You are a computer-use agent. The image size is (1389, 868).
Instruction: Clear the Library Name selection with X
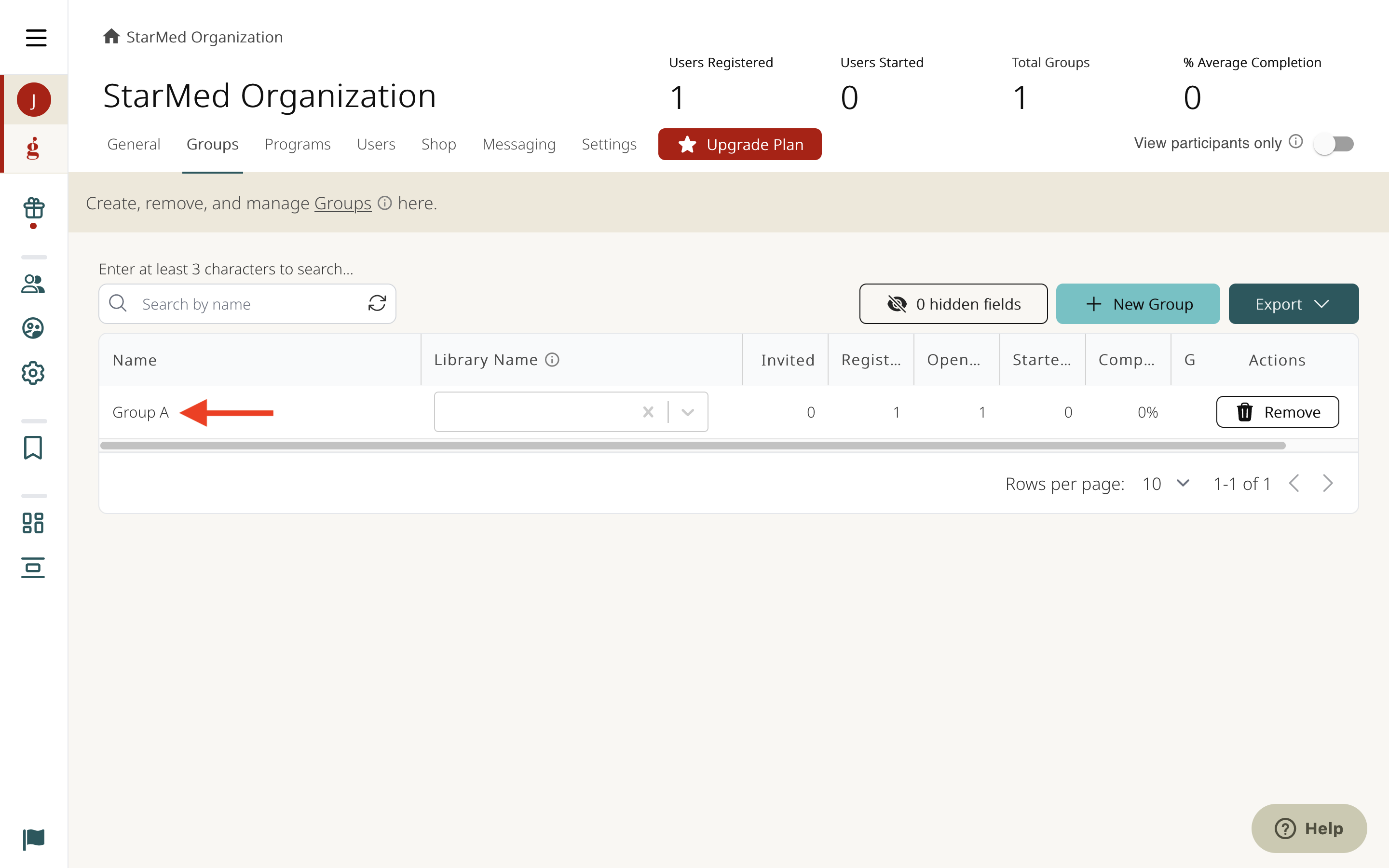tap(648, 412)
